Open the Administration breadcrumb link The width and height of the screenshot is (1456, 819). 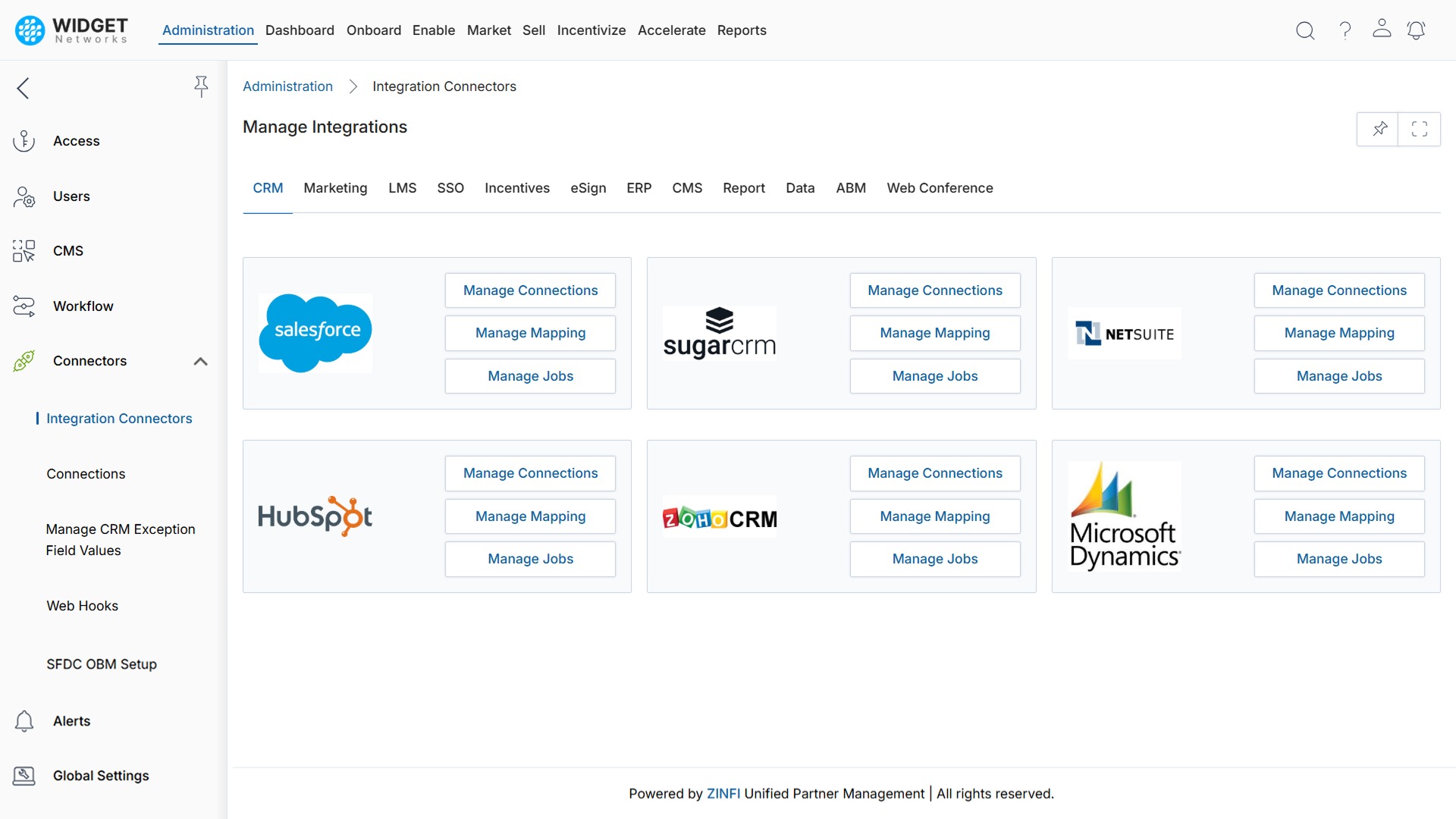coord(287,86)
